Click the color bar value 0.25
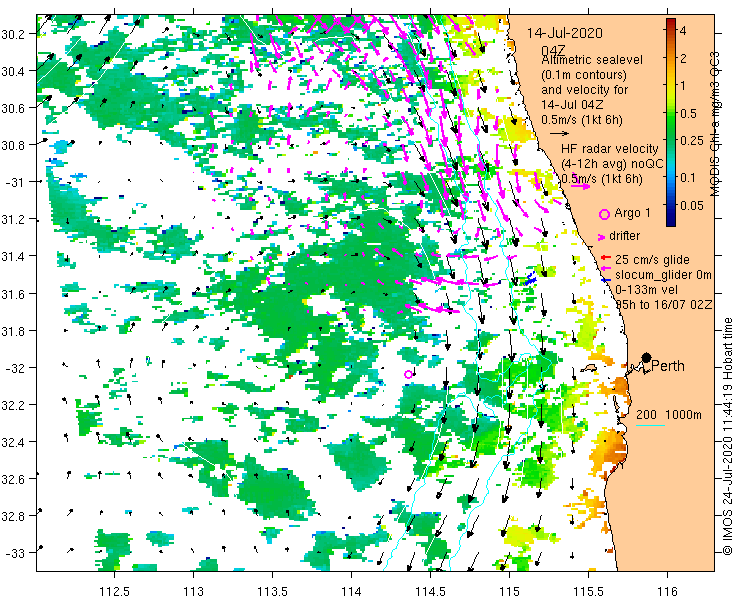This screenshot has height=600, width=740. 691,141
